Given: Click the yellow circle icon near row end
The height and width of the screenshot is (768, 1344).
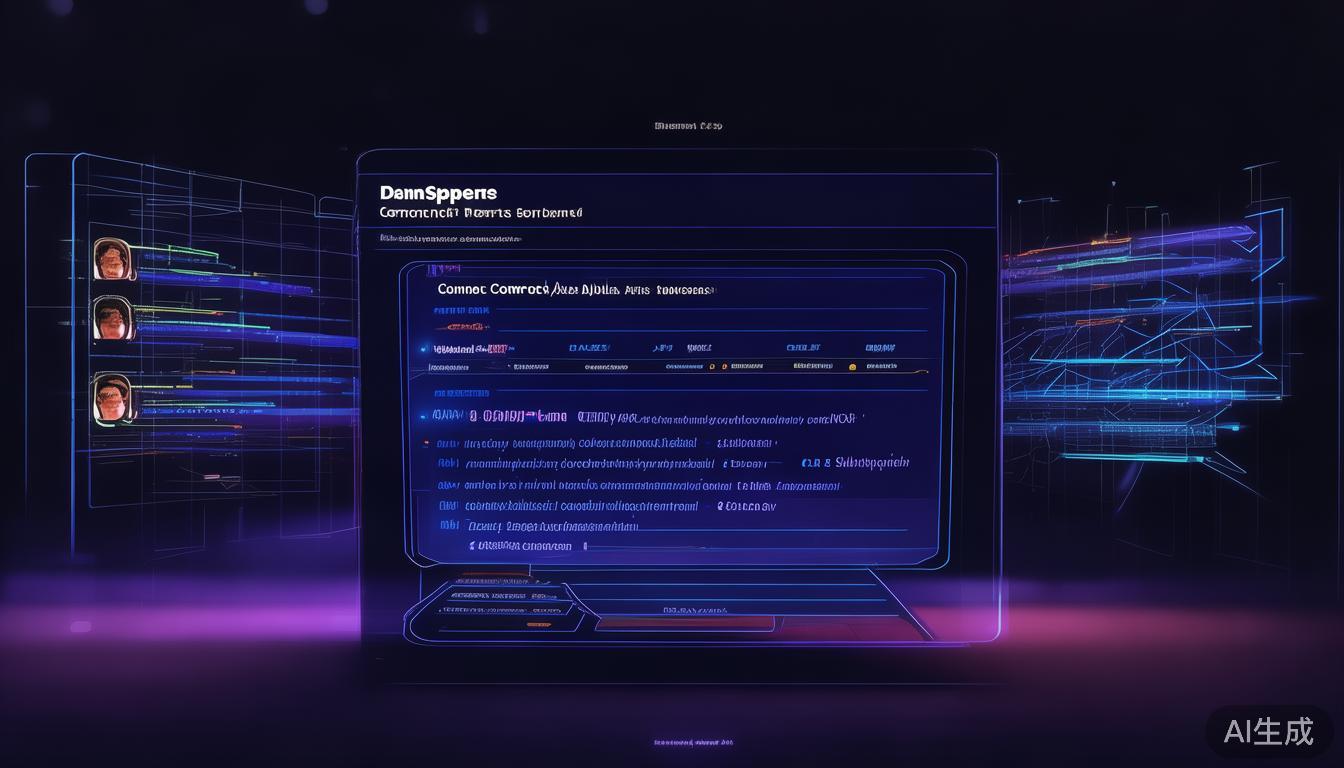Looking at the screenshot, I should pyautogui.click(x=852, y=367).
